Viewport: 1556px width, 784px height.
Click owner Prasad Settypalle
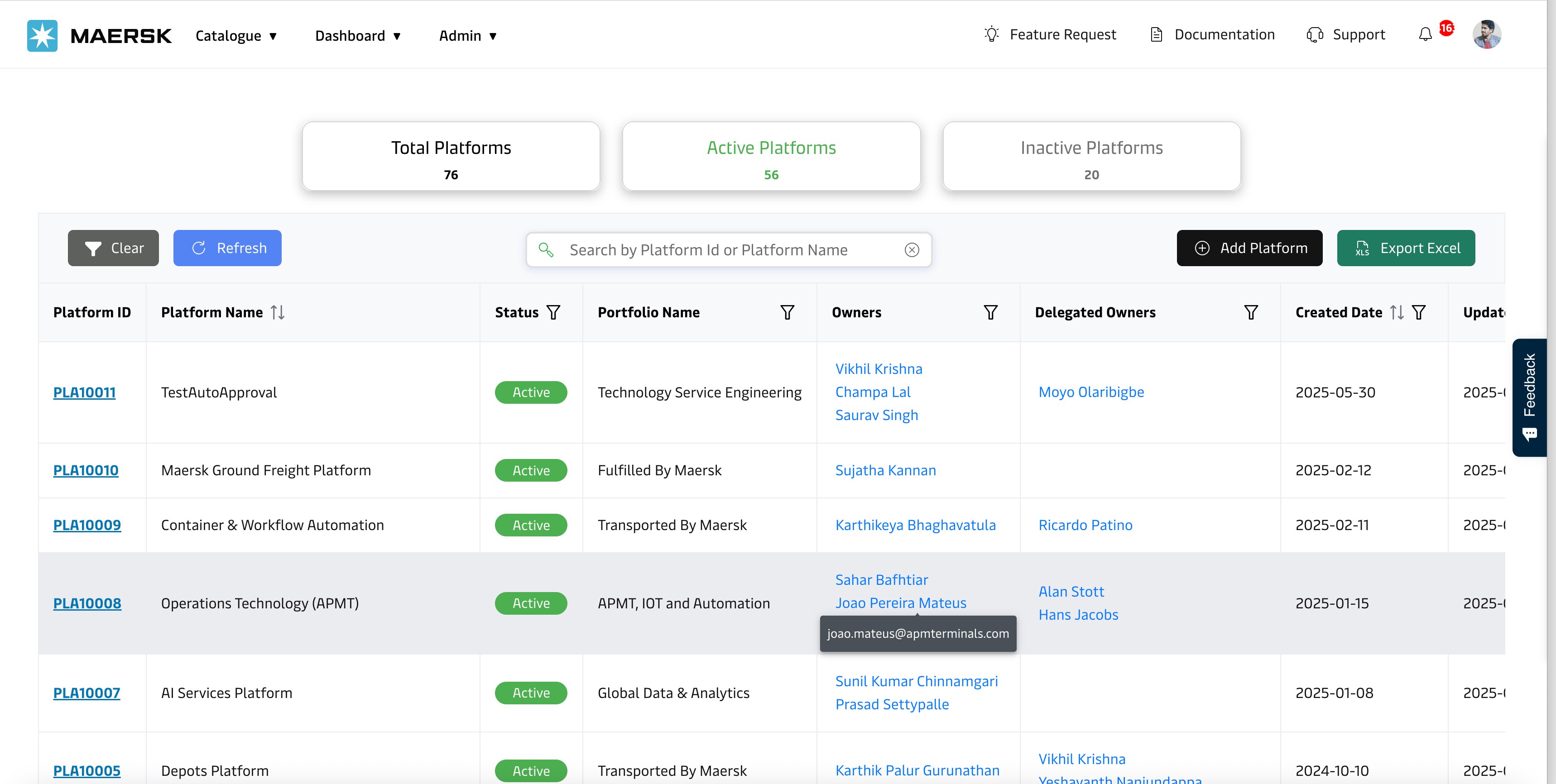[x=892, y=705]
